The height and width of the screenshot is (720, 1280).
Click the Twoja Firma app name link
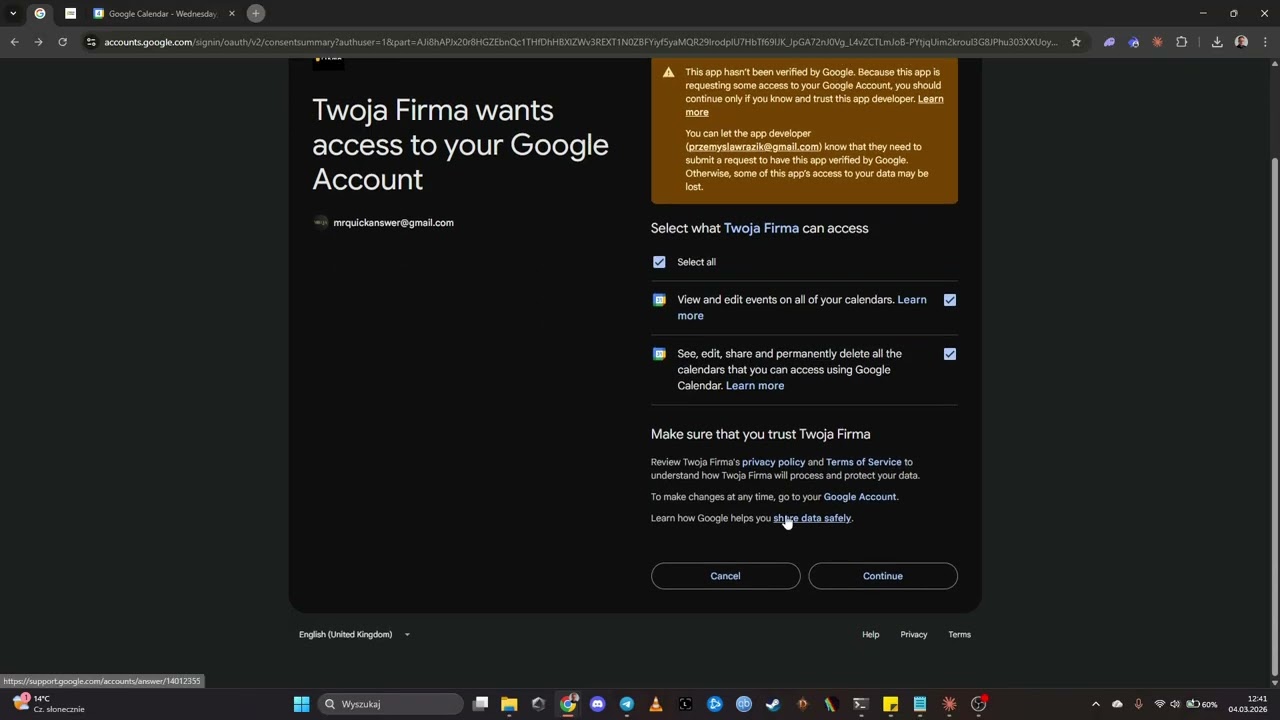(x=761, y=228)
